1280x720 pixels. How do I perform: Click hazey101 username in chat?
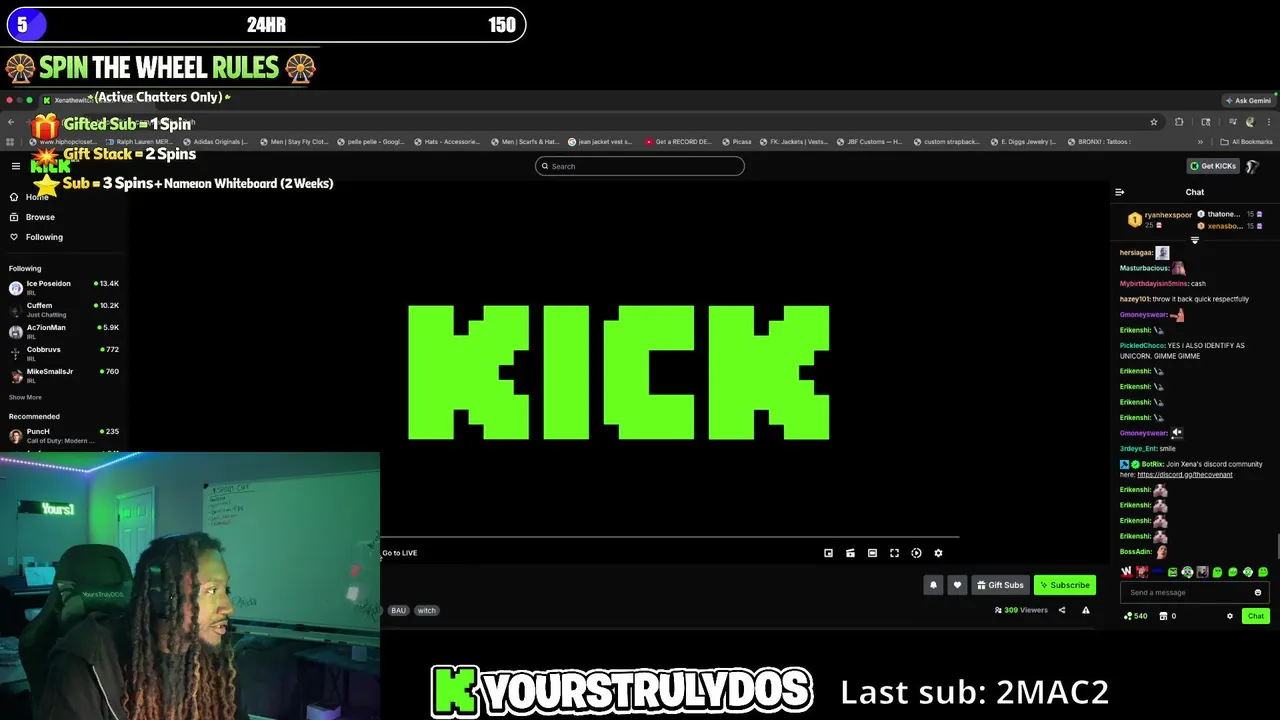coord(1135,299)
